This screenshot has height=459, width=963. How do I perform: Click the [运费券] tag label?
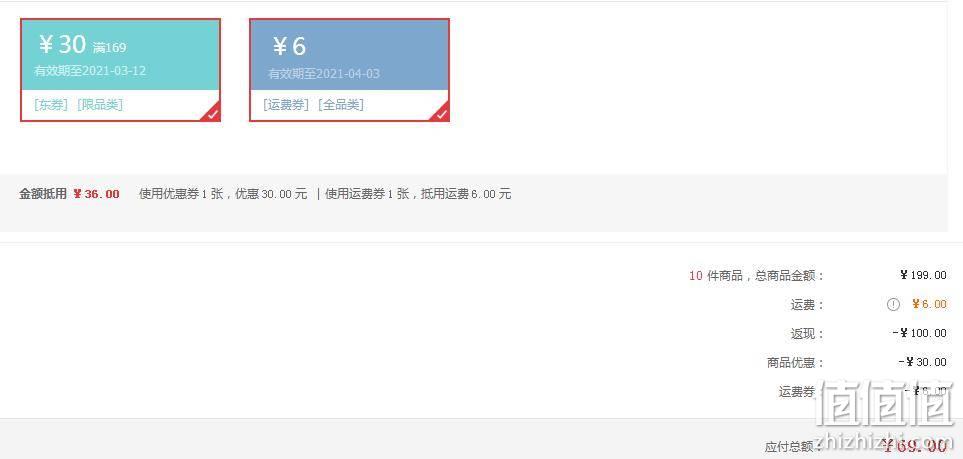pos(286,104)
